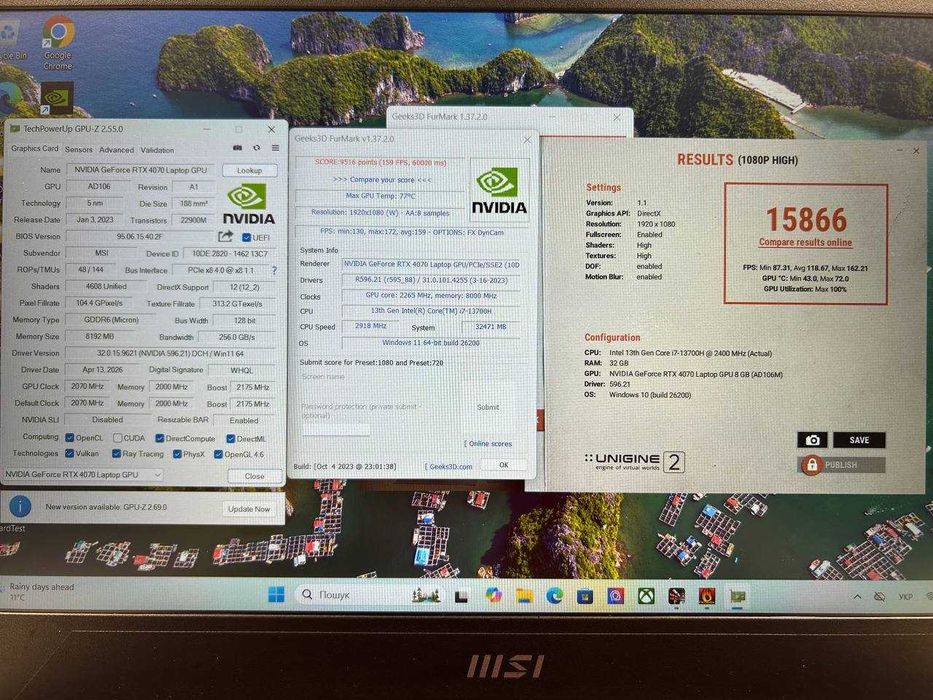
Task: Click the GPU-Z Close button
Action: (x=254, y=476)
